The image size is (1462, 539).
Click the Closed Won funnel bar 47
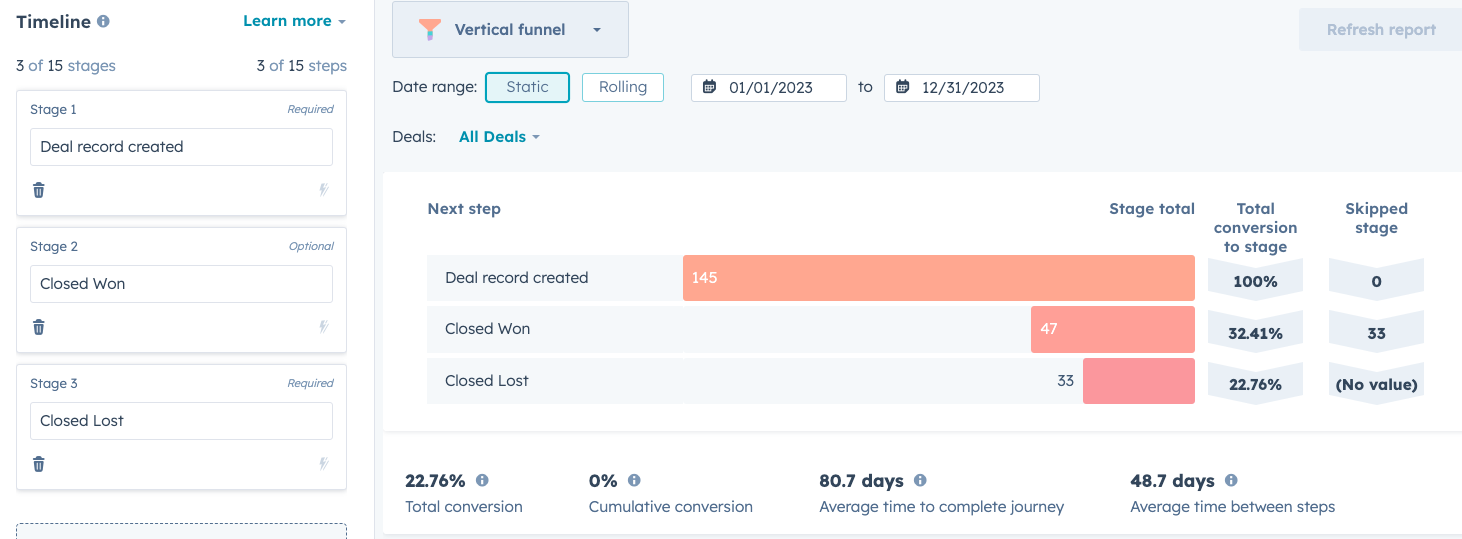1113,329
